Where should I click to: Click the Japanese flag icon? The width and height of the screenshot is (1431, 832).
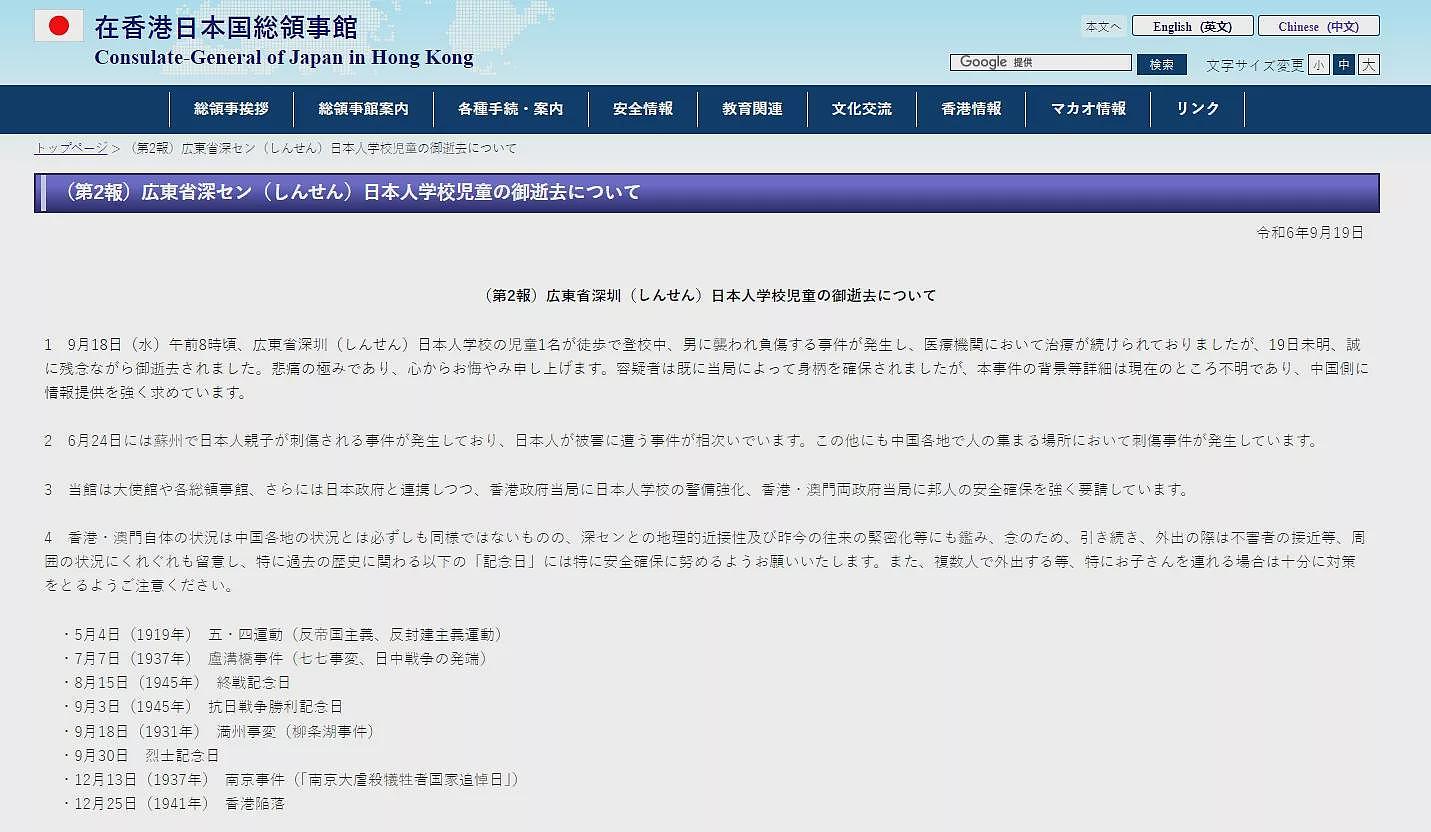click(59, 26)
